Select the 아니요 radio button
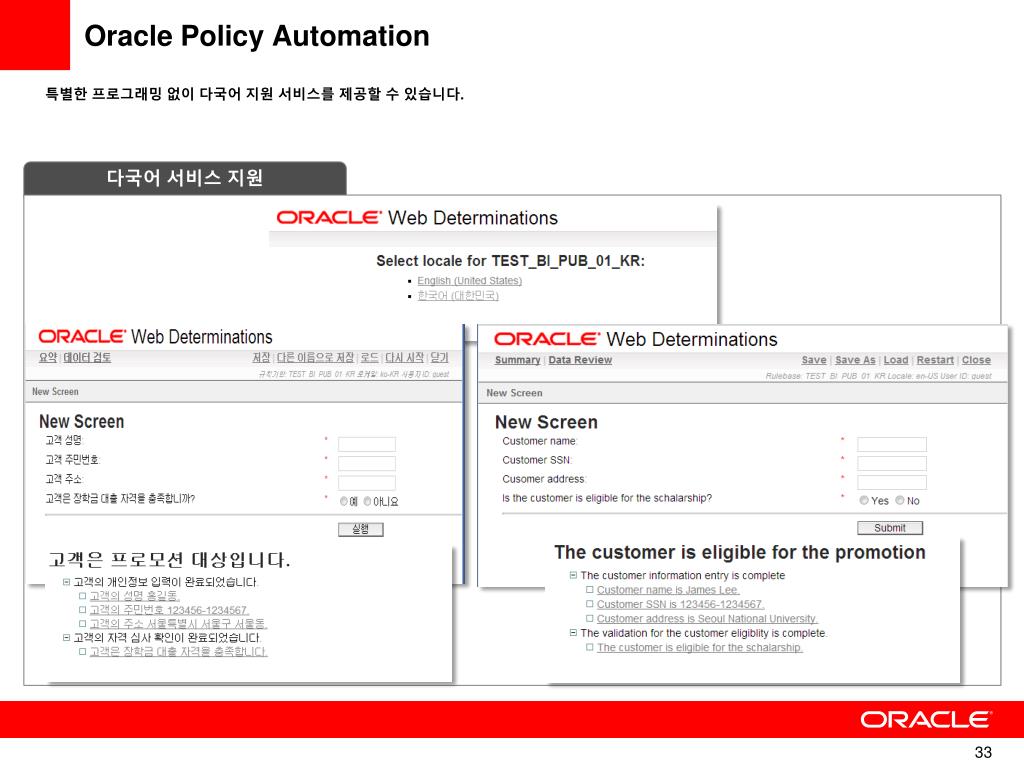This screenshot has height=768, width=1024. (x=368, y=502)
